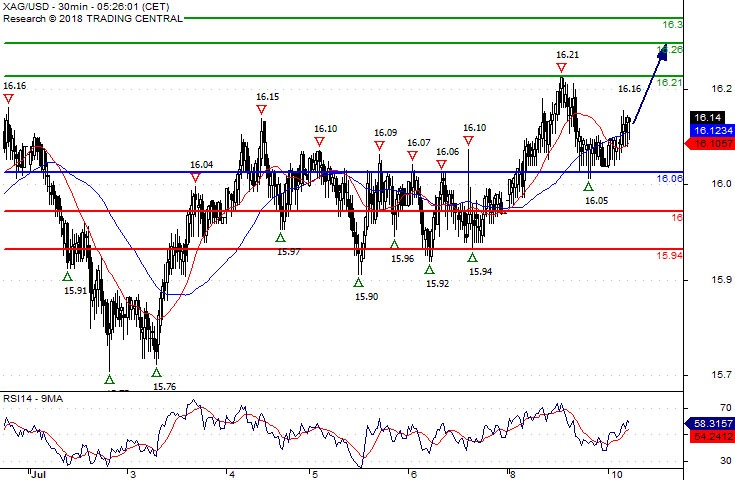Click the blue 16.1234 moving average tag
This screenshot has width=735, height=480.
[x=712, y=130]
